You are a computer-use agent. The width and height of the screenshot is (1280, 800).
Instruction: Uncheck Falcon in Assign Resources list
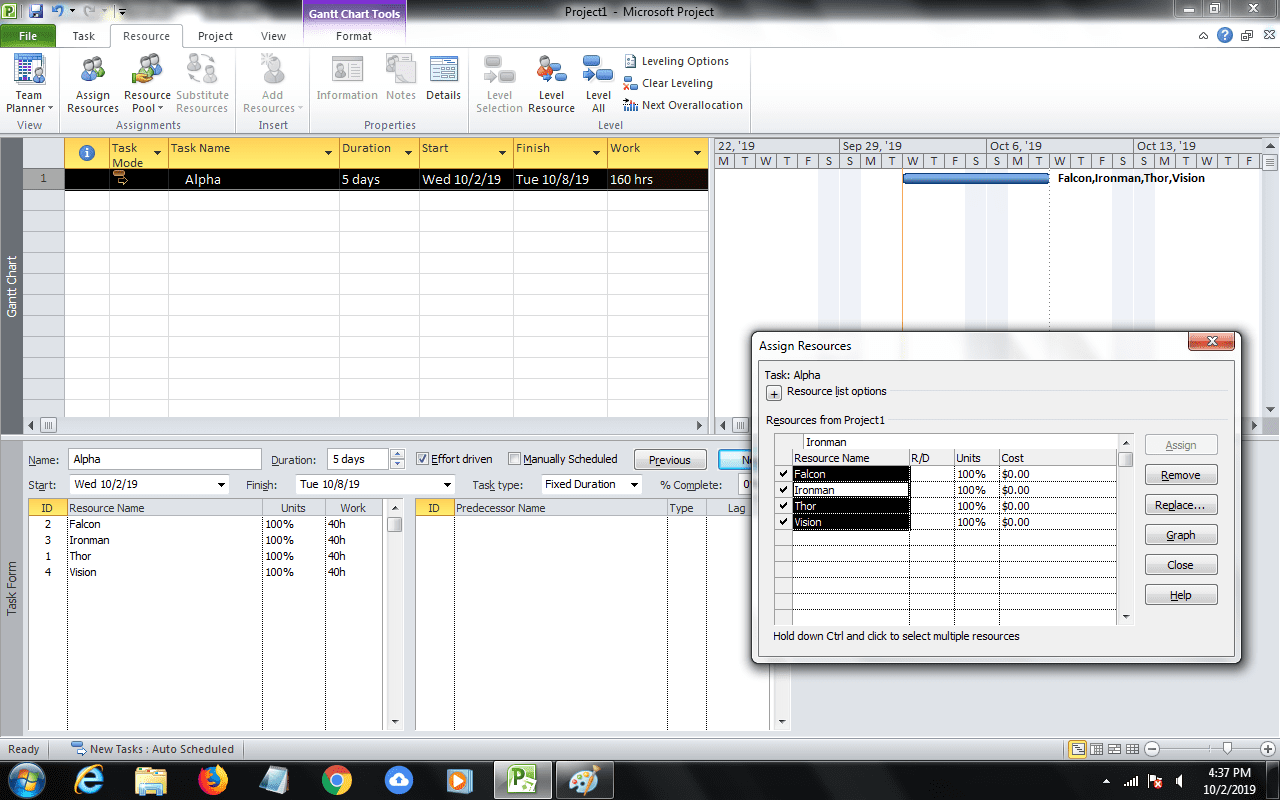pyautogui.click(x=783, y=474)
